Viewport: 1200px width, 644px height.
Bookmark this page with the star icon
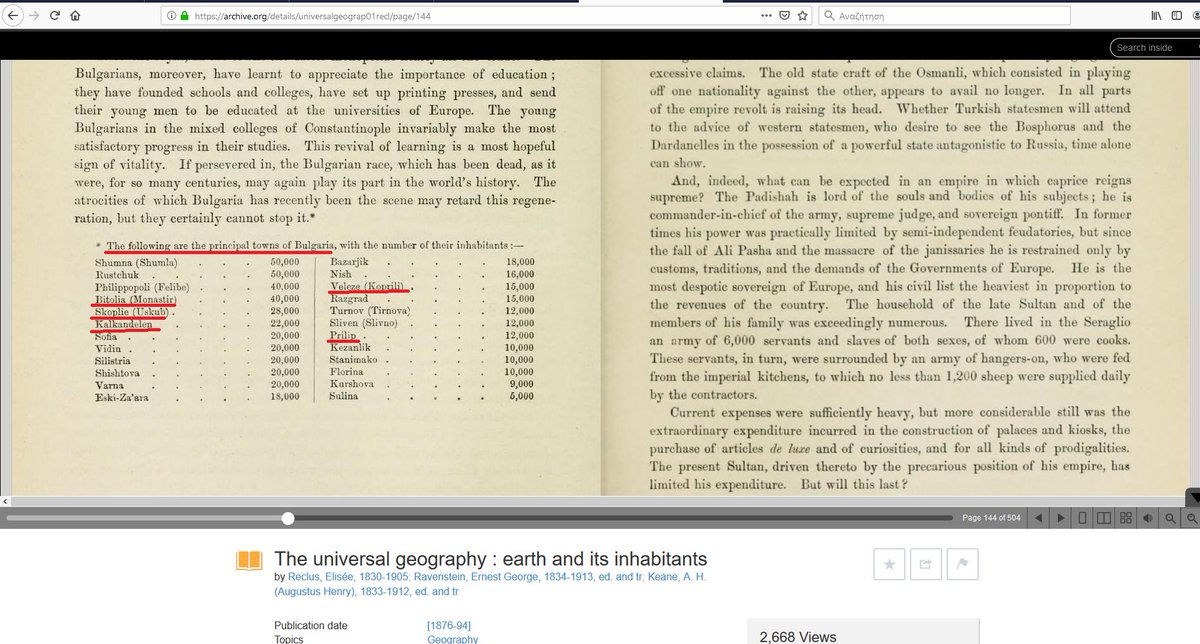(x=803, y=16)
